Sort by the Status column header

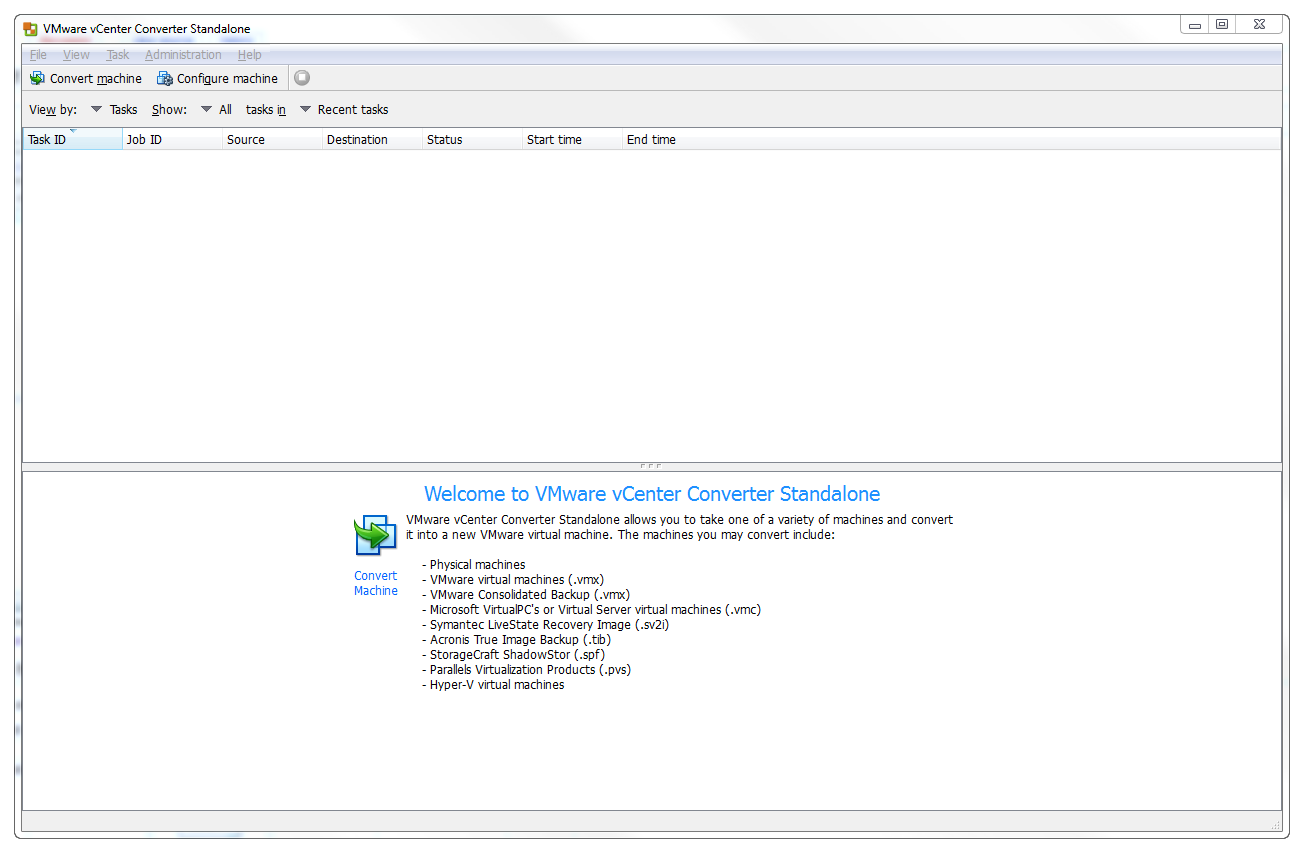(x=472, y=140)
